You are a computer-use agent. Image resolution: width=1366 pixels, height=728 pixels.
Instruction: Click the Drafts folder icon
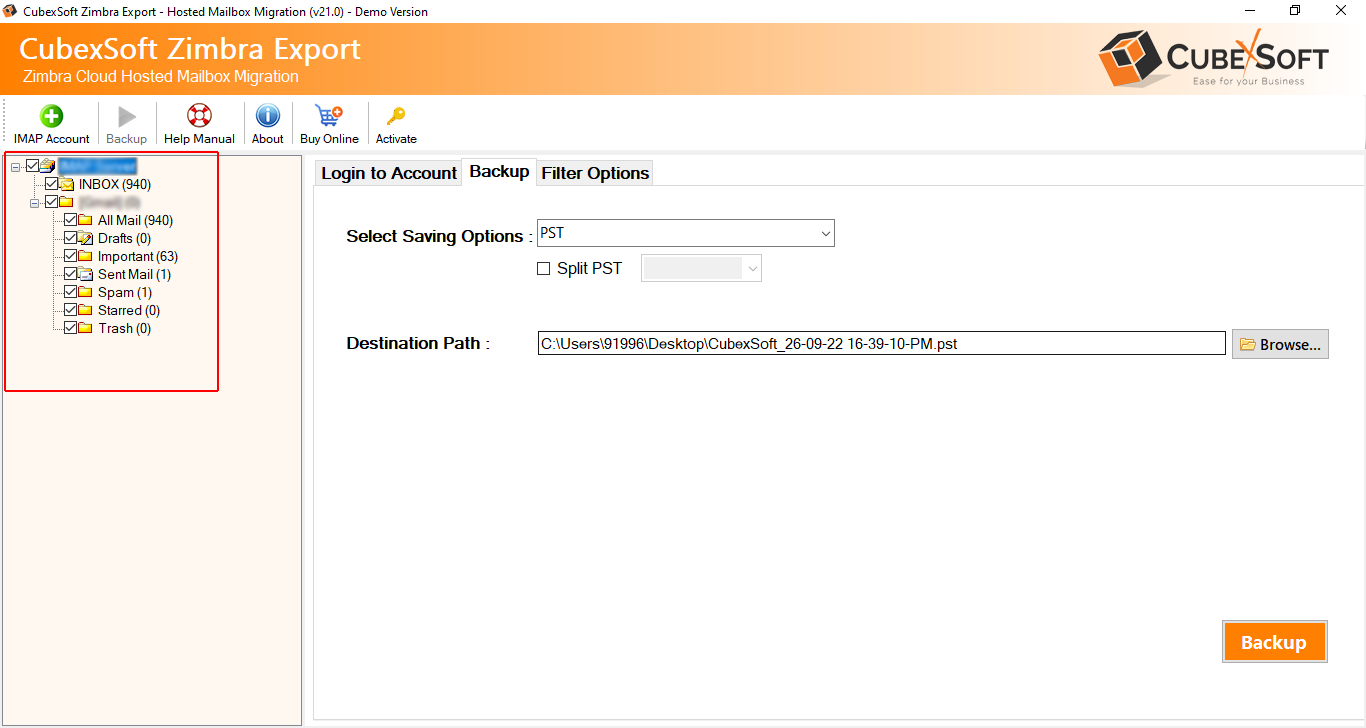coord(86,238)
